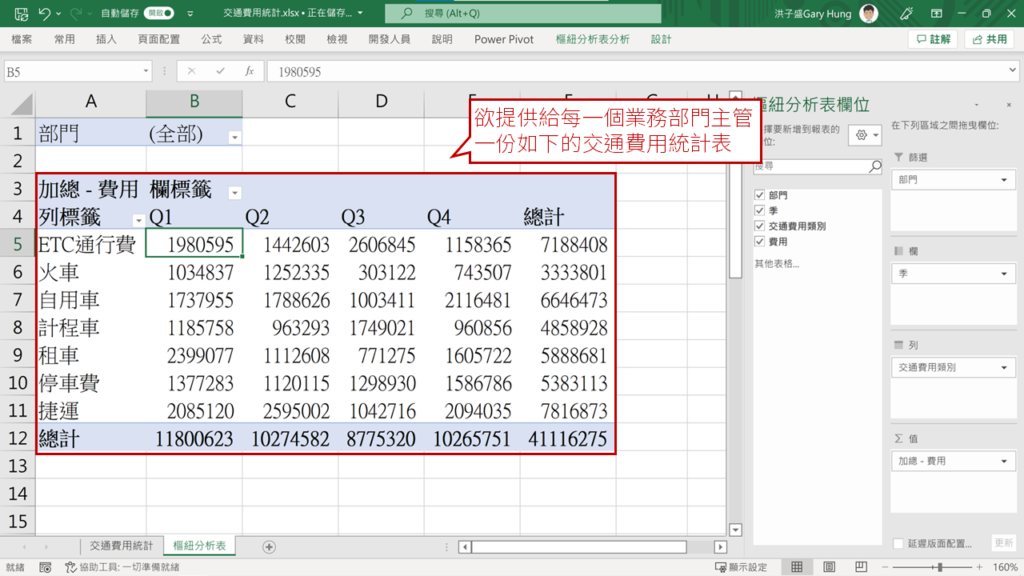Click the horizontal scrollbar right arrow
Image resolution: width=1024 pixels, height=576 pixels.
tap(720, 547)
